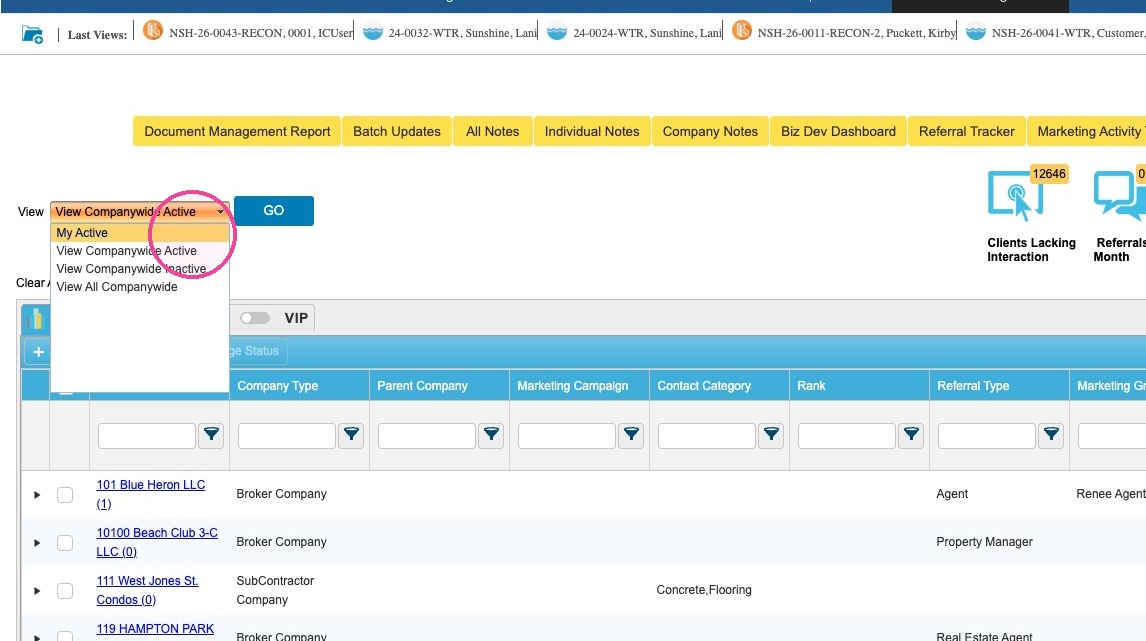Screen dimensions: 1146x641
Task: Select My Active in the View list
Action: point(140,232)
